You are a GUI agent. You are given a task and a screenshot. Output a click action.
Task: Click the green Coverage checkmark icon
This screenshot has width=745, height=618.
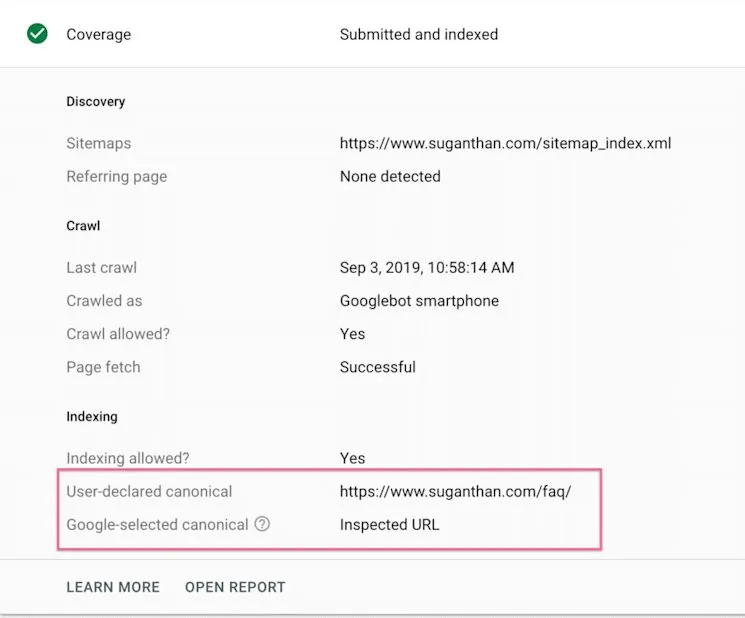tap(37, 34)
